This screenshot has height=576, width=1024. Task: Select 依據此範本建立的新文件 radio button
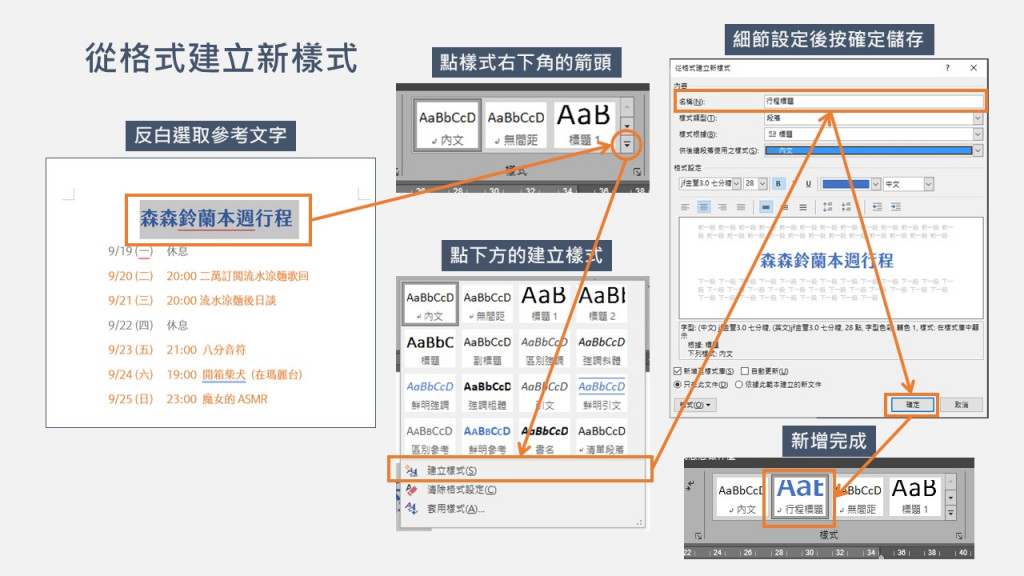[x=739, y=385]
